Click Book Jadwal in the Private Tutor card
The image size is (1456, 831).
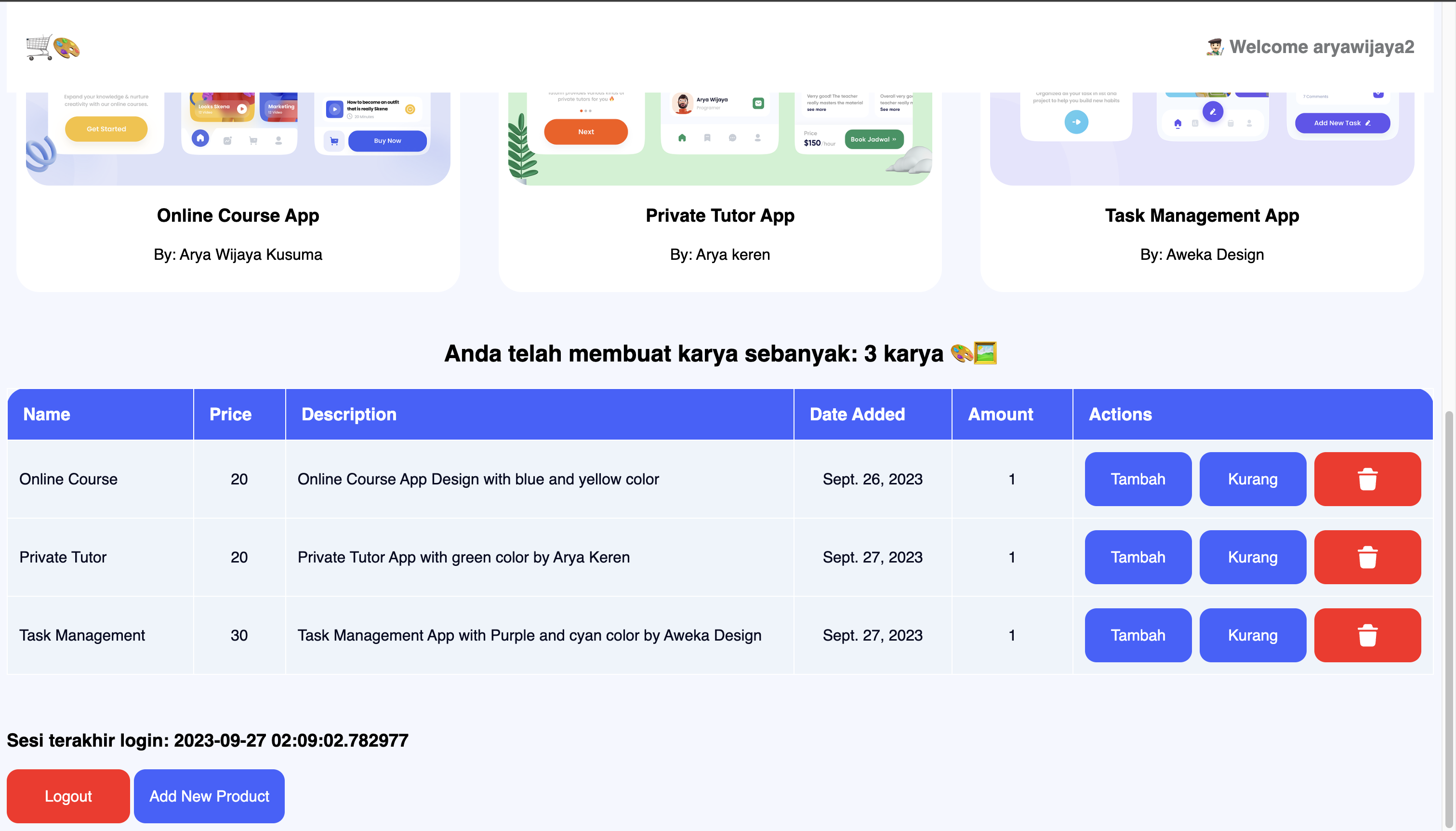click(x=874, y=139)
